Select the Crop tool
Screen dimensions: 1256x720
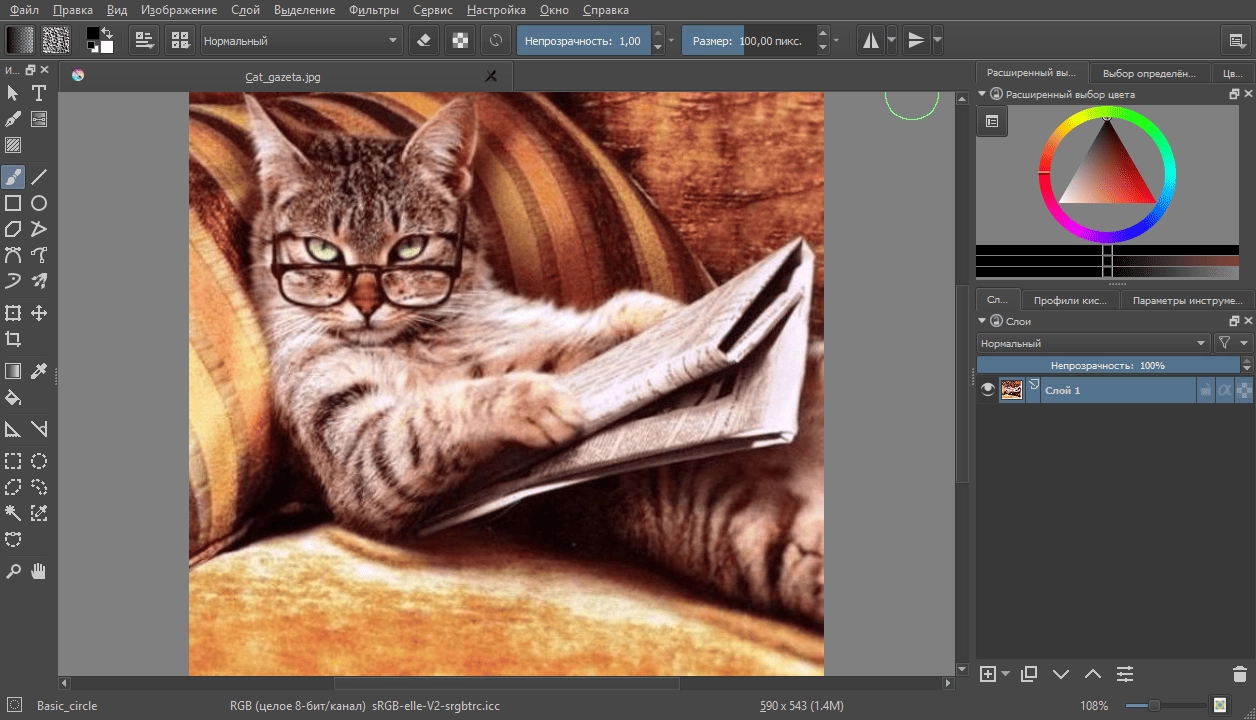13,339
